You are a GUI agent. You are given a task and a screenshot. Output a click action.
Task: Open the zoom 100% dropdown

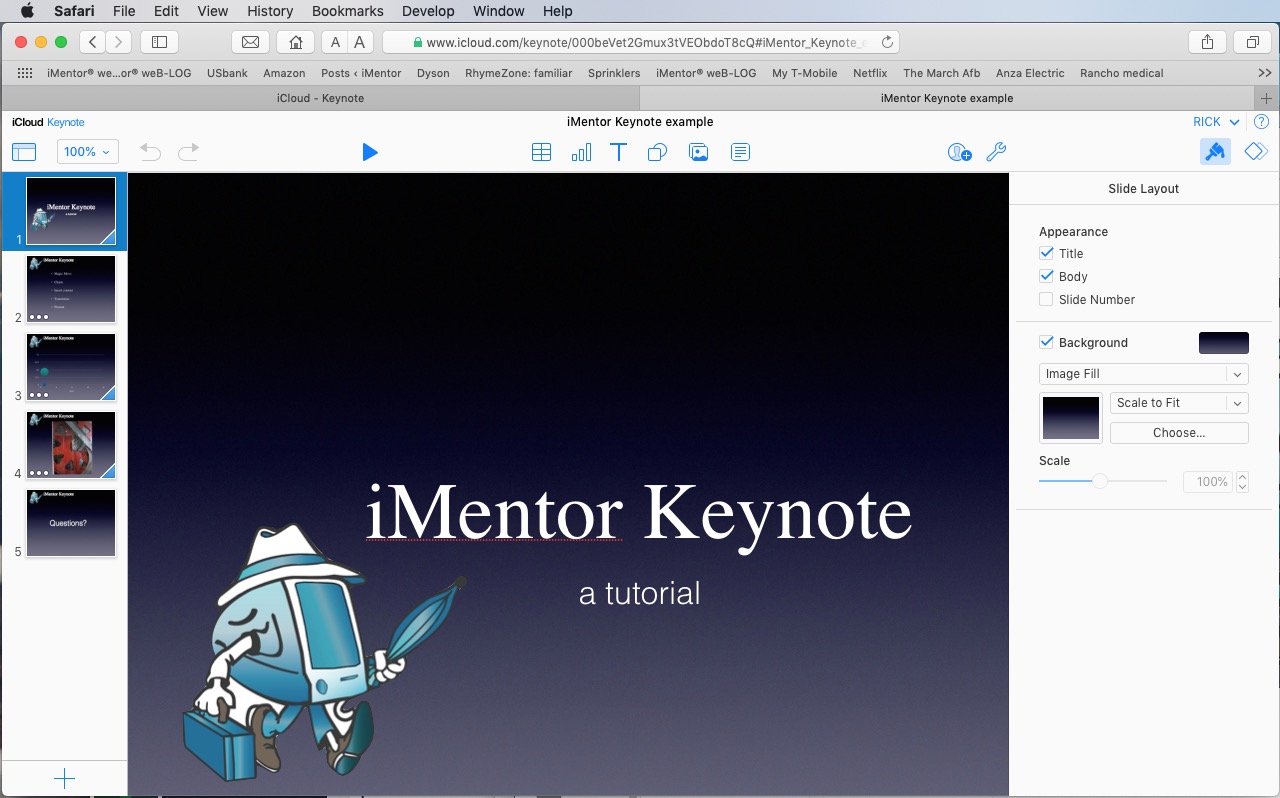pyautogui.click(x=87, y=152)
